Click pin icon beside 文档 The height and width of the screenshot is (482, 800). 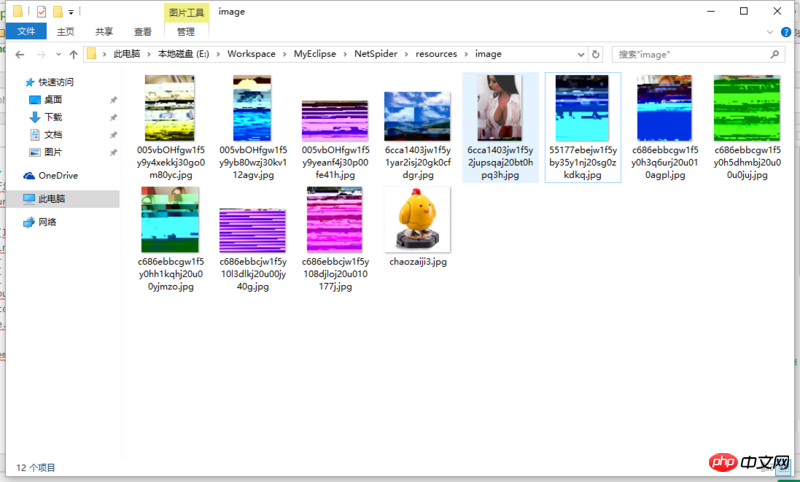point(113,135)
